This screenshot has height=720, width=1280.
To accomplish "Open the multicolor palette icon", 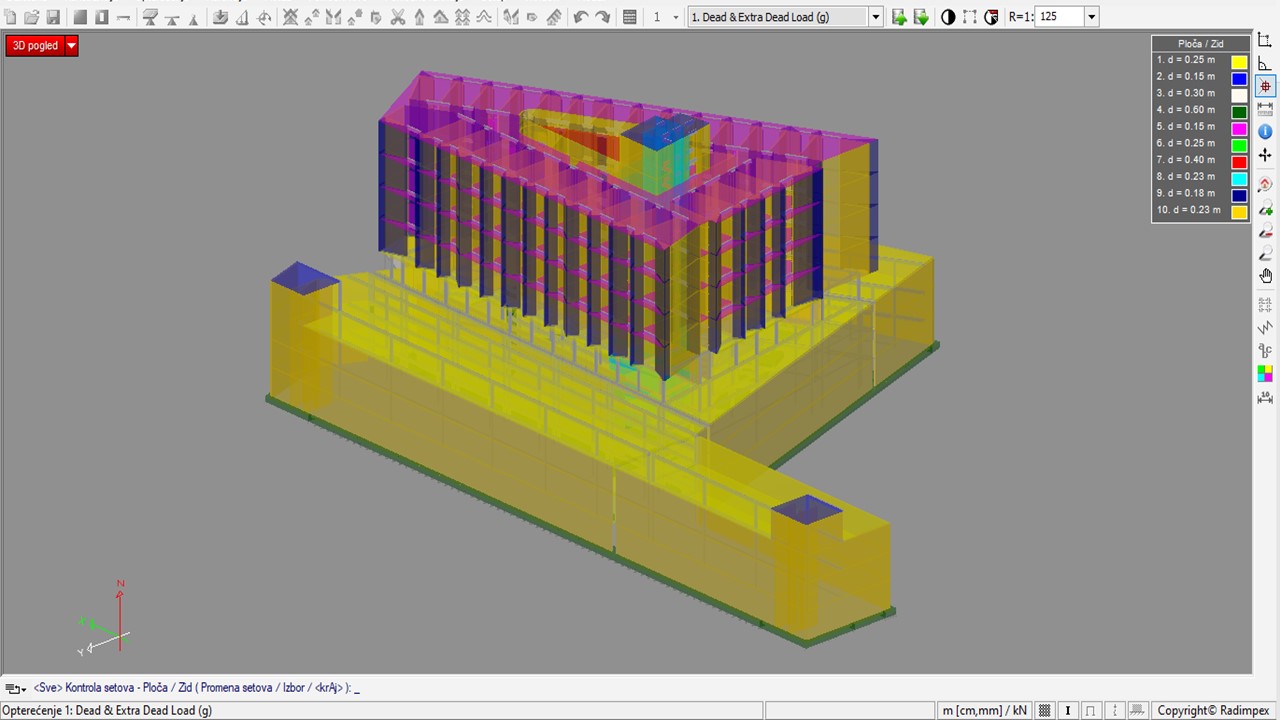I will click(1265, 373).
